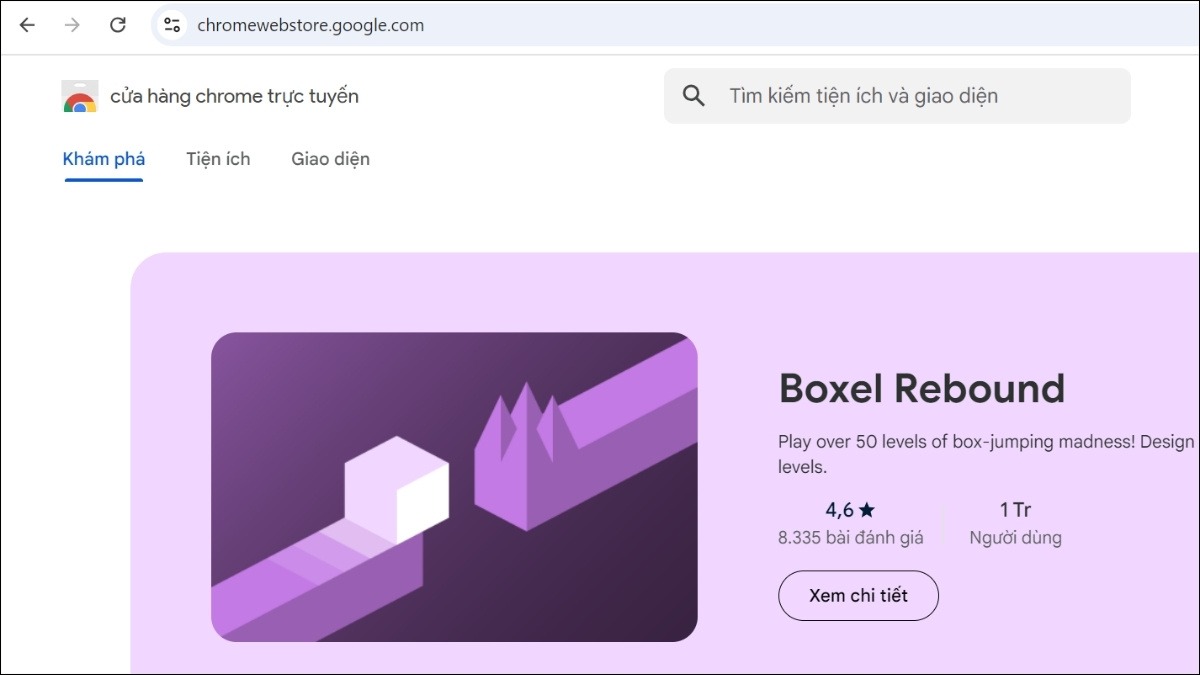Click the Chrome Web Store logo

(80, 96)
